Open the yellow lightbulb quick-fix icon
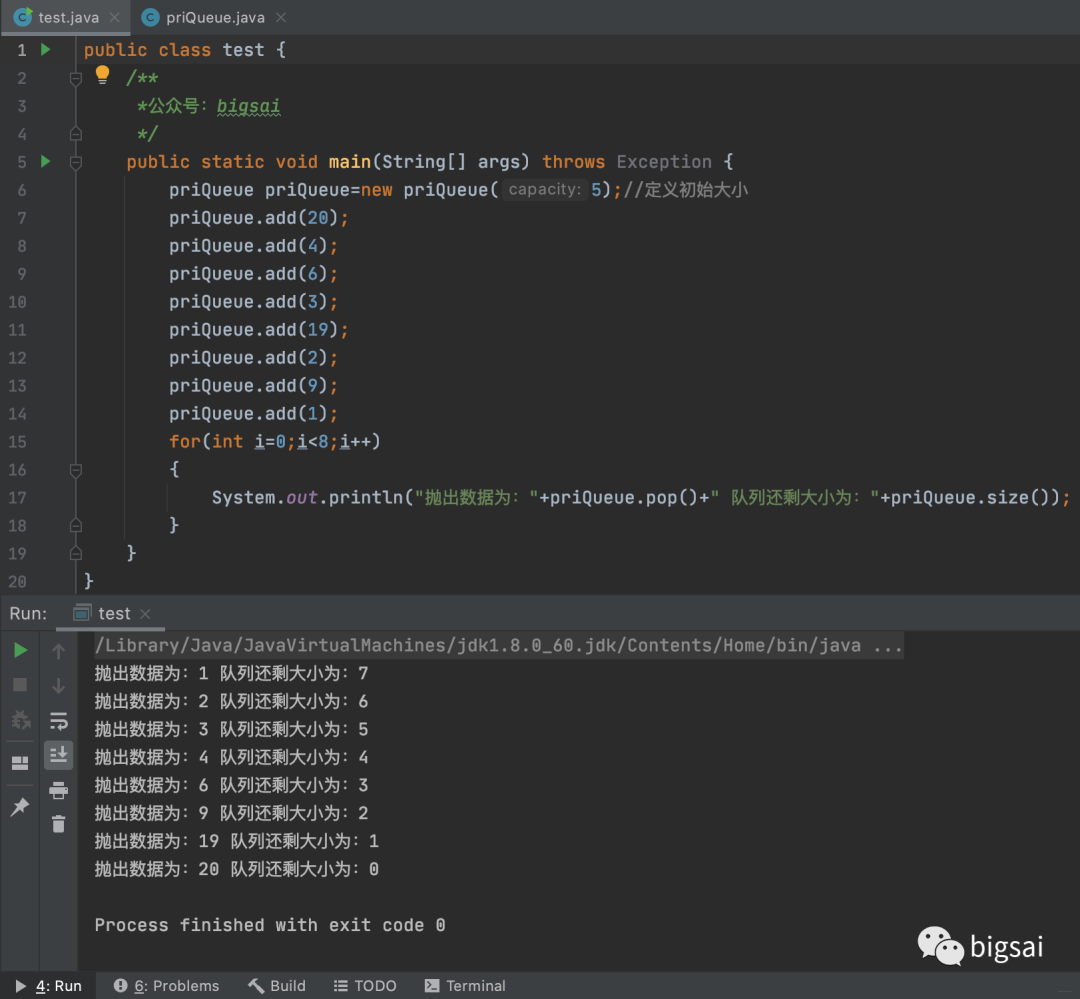 (x=102, y=74)
